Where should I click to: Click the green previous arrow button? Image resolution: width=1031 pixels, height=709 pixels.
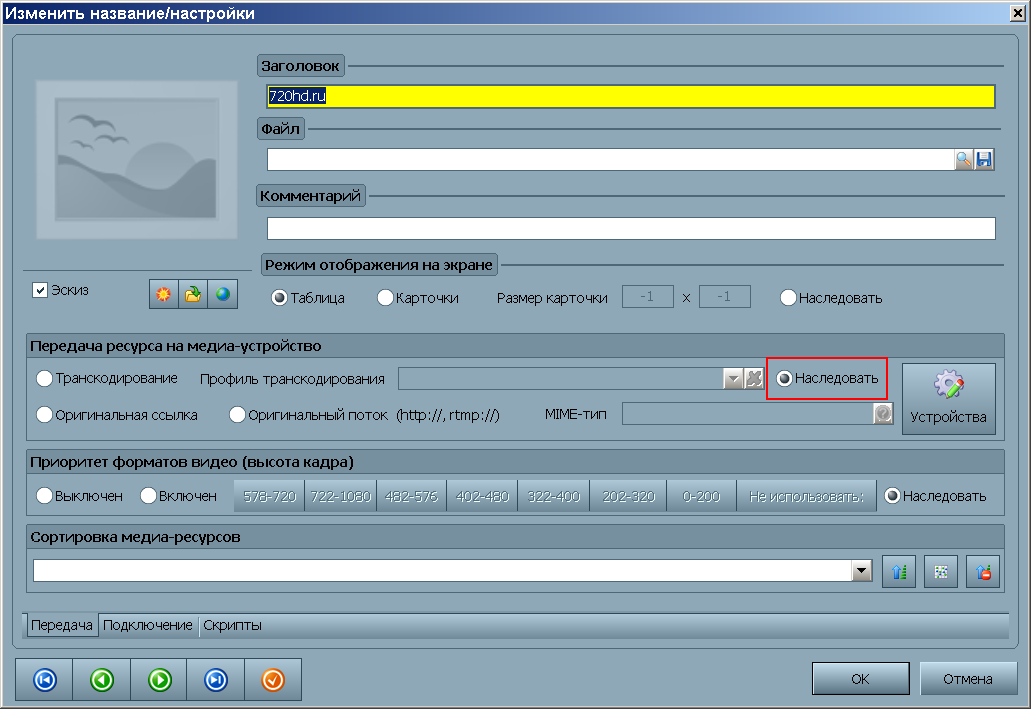(102, 680)
